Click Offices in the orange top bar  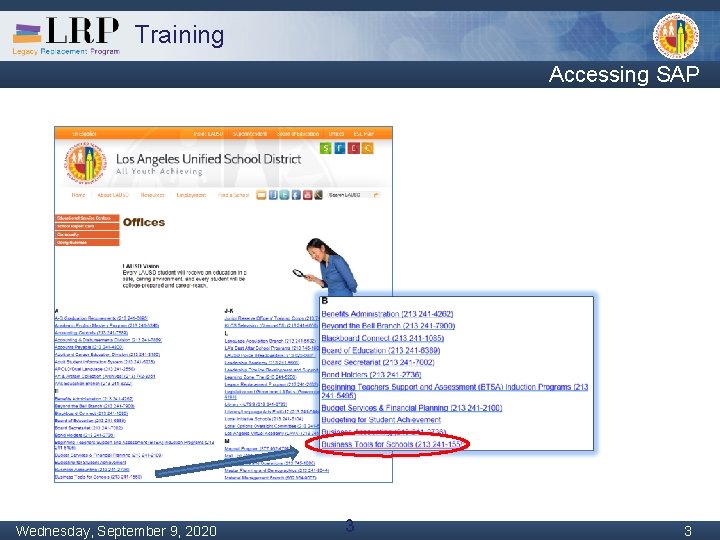[x=336, y=134]
